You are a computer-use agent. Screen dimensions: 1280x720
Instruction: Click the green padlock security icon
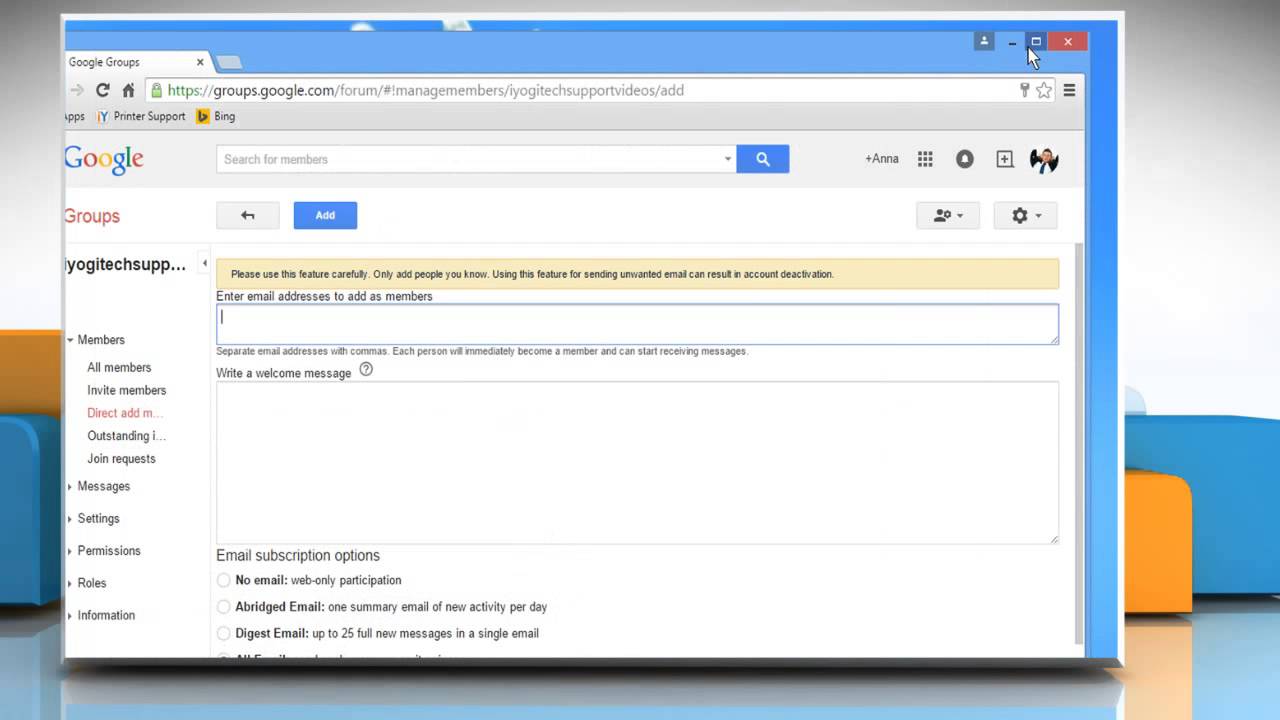tap(156, 90)
